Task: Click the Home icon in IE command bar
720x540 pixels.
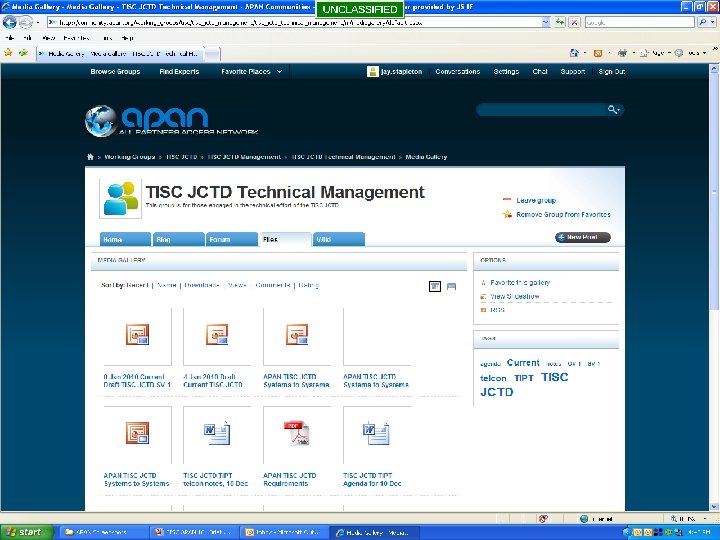Action: [574, 53]
